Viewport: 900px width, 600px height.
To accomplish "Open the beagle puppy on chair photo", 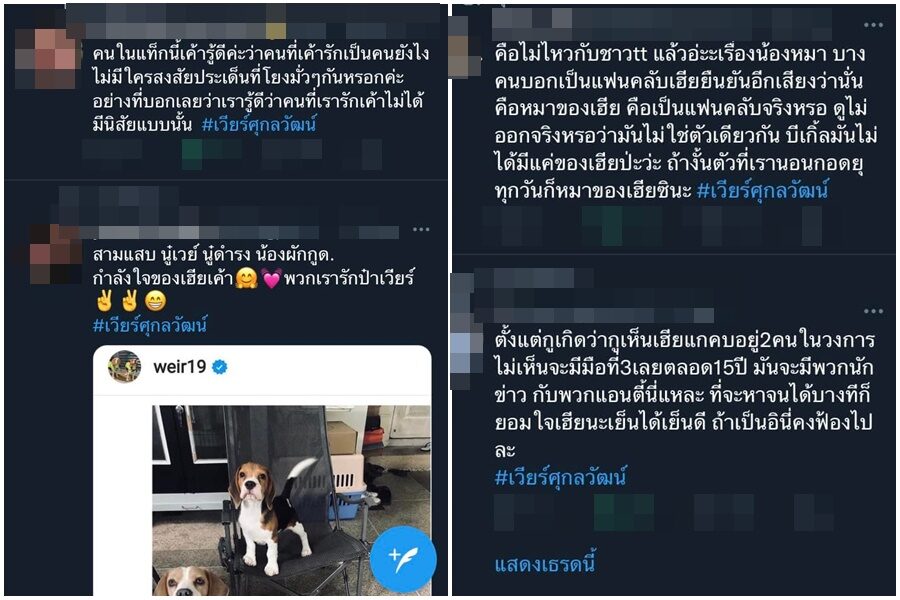I will (x=292, y=500).
